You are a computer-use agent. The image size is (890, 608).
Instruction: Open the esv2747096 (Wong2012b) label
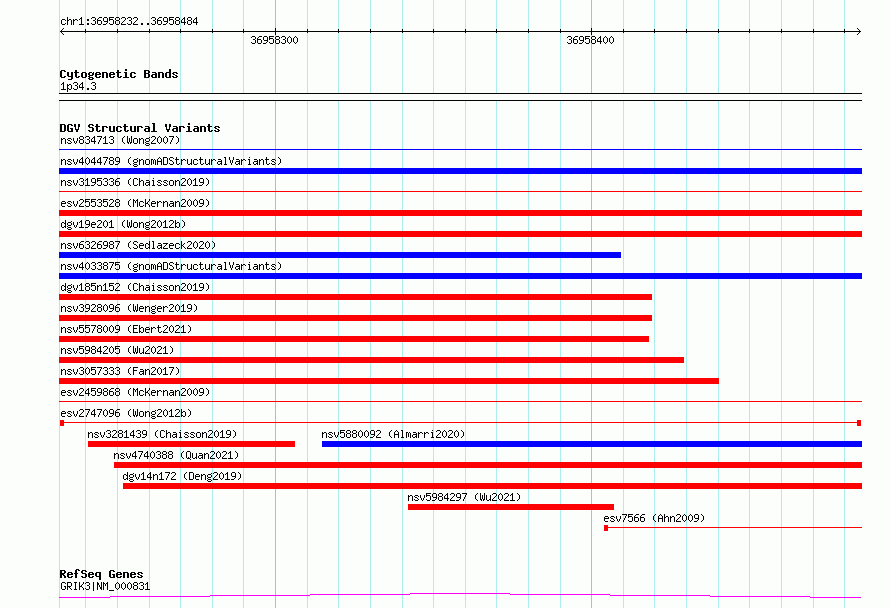click(126, 413)
